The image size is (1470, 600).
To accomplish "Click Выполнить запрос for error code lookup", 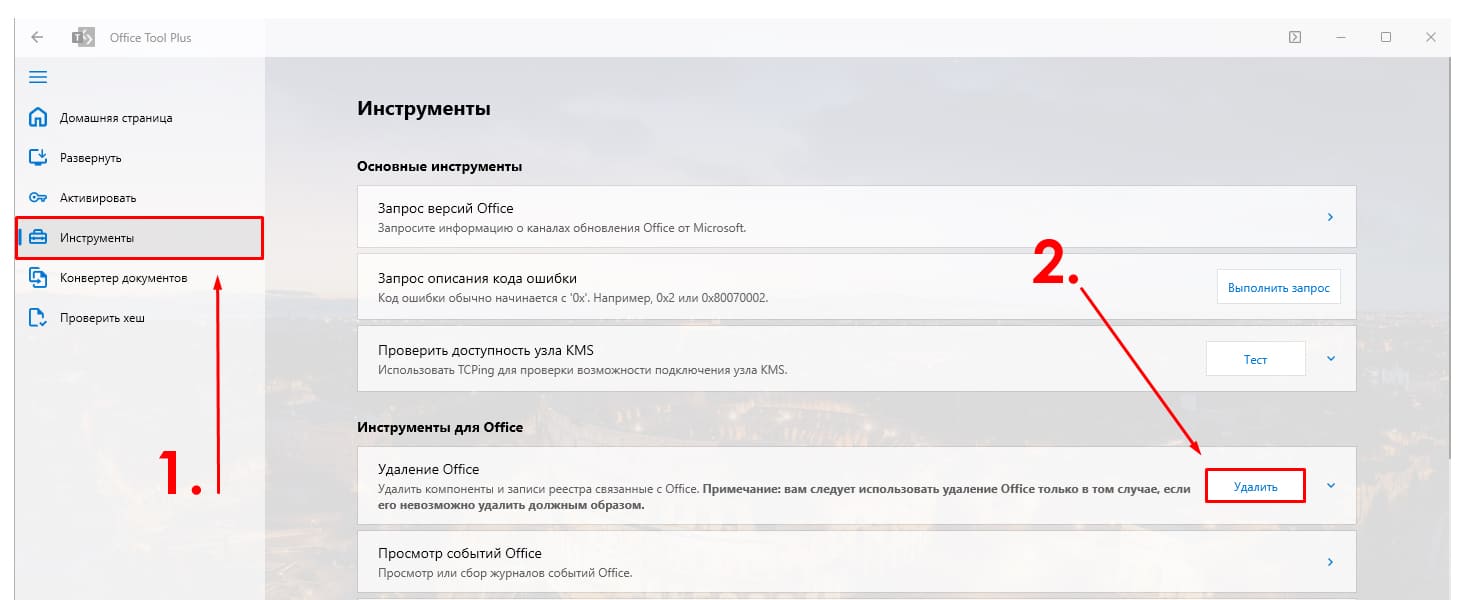I will 1278,286.
